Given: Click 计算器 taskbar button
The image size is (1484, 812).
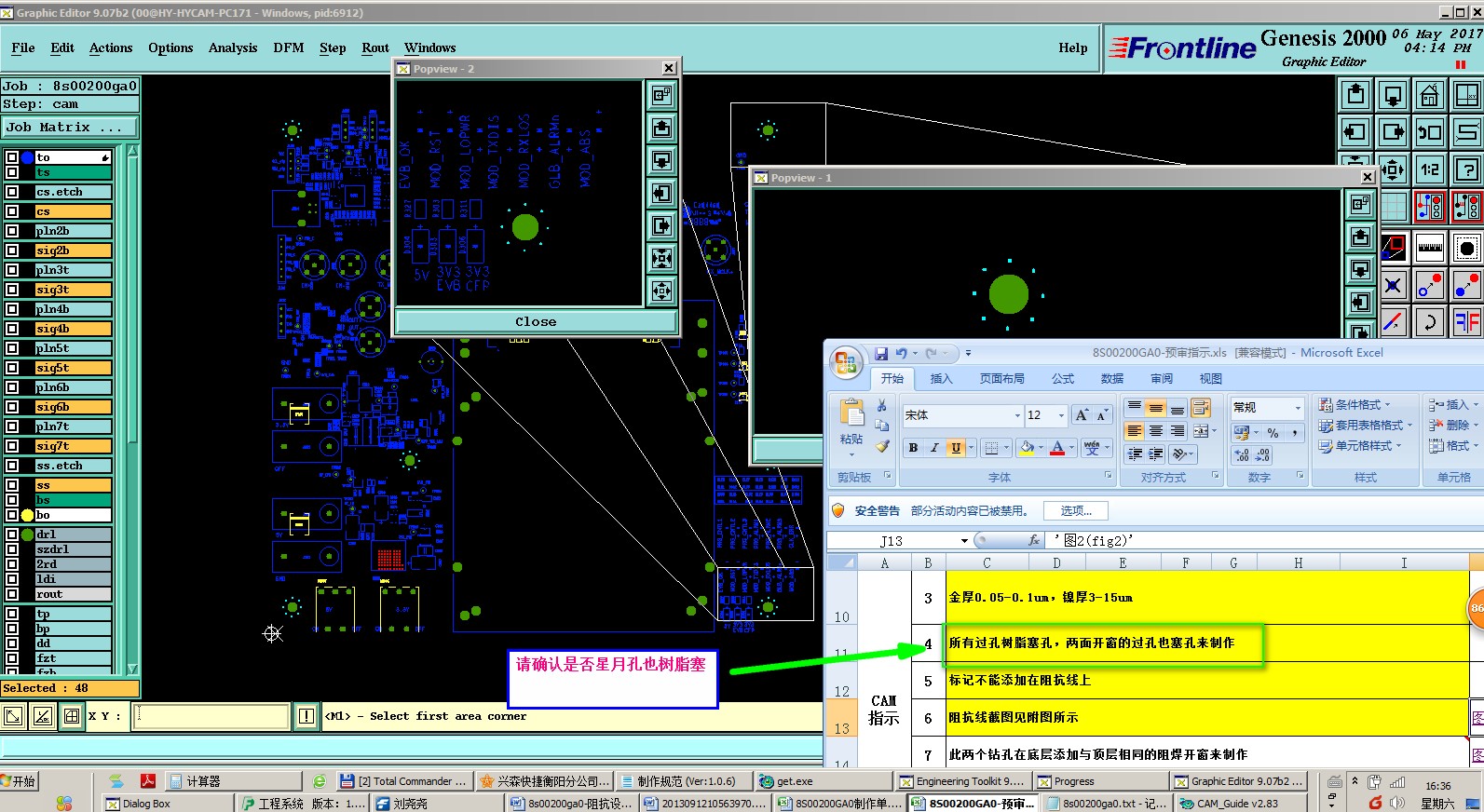Looking at the screenshot, I should 235,781.
